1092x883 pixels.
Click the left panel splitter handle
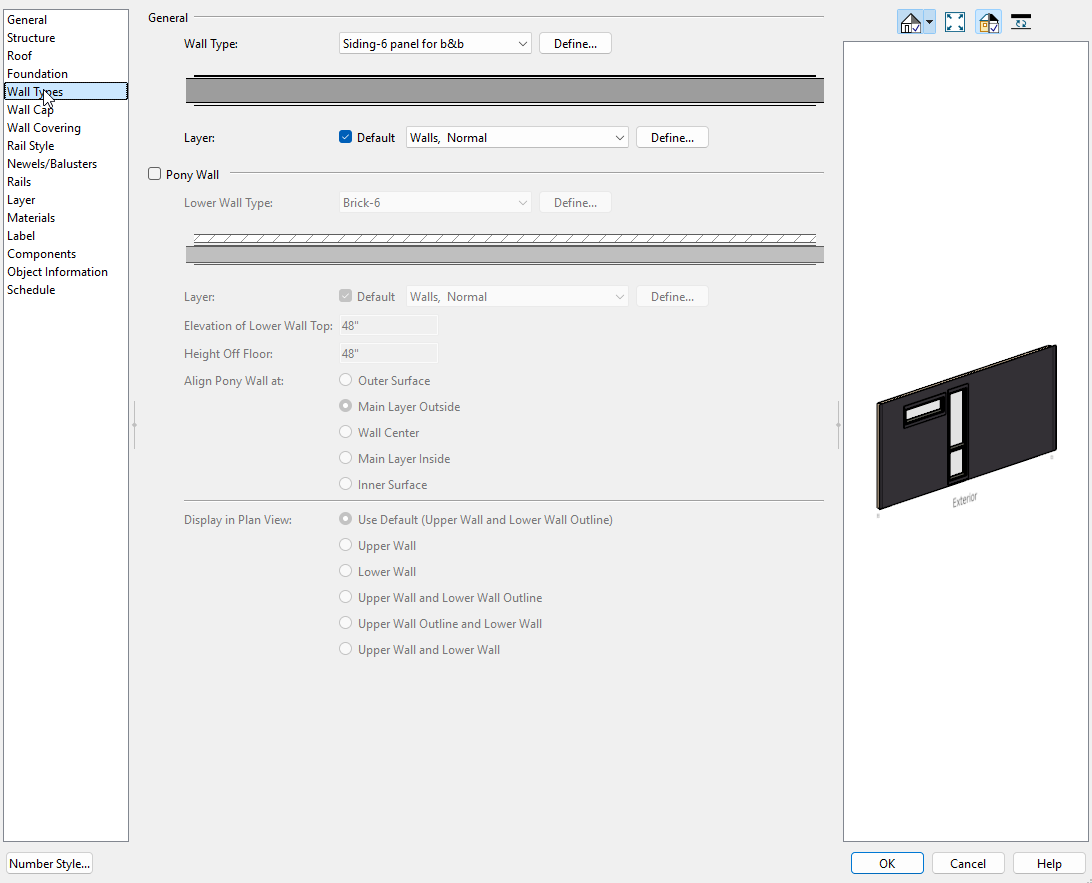point(134,425)
